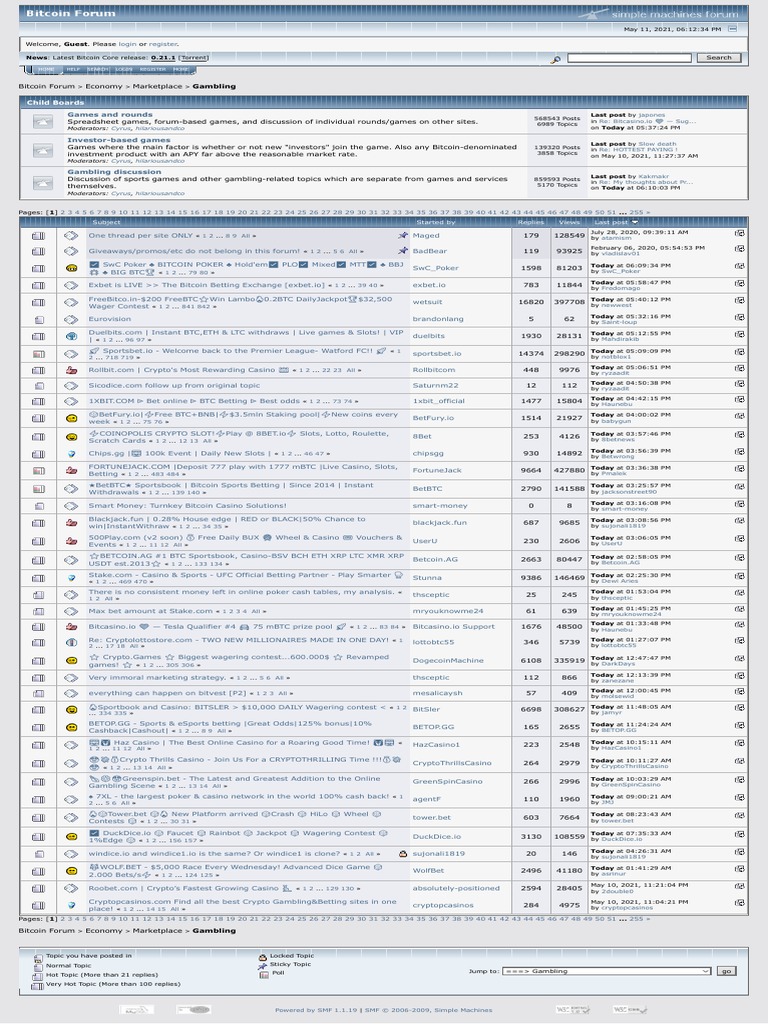768x1024 pixels.
Task: Click the last post icon in the WOLF.BET row
Action: 739,869
